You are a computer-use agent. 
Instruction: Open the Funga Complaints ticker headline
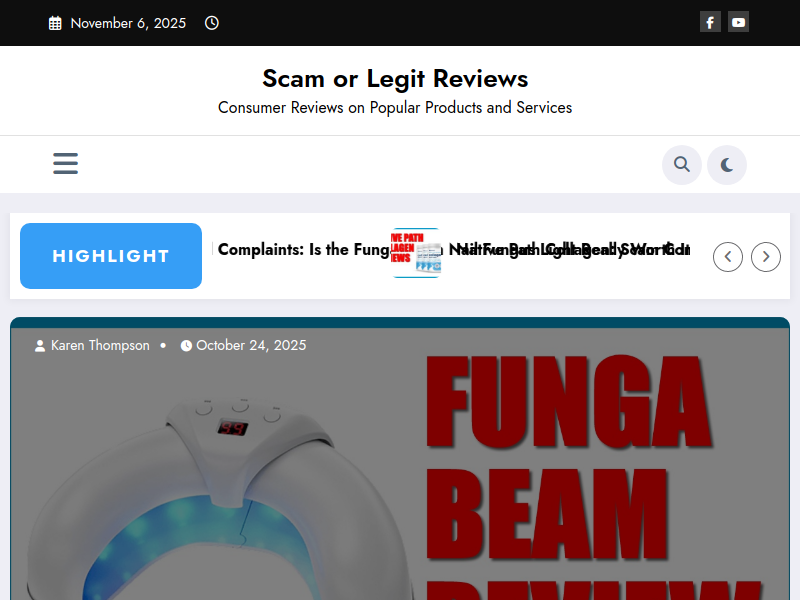click(x=300, y=250)
